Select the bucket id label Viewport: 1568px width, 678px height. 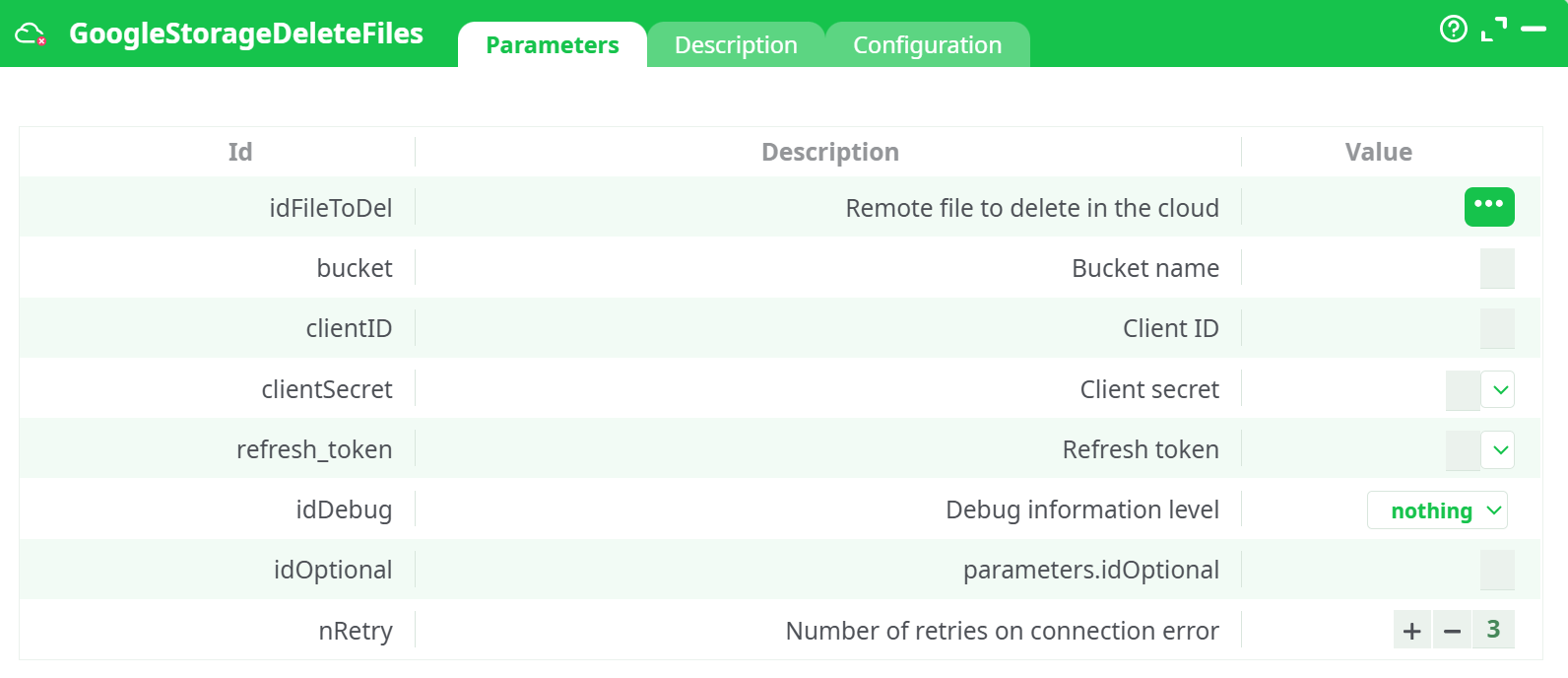355,268
